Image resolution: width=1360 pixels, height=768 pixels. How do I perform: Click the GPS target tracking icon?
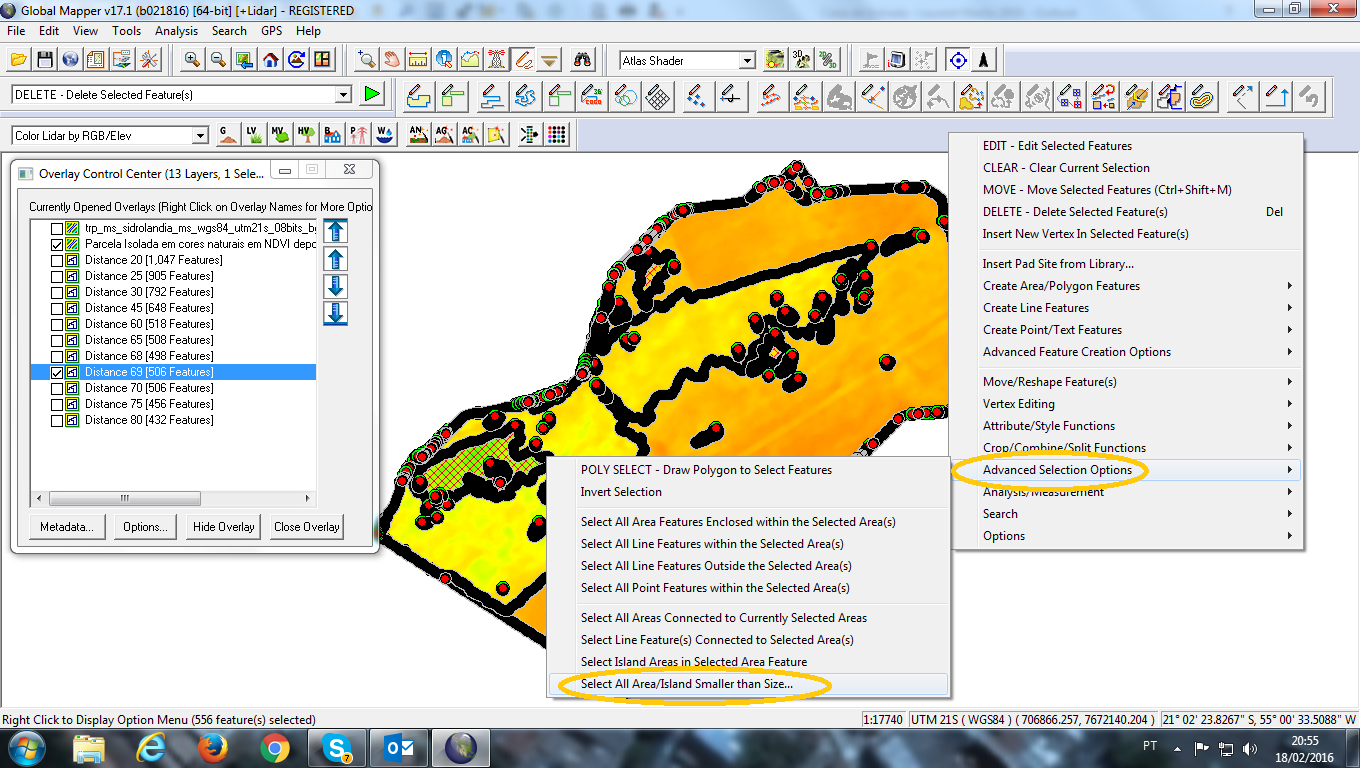(x=957, y=60)
